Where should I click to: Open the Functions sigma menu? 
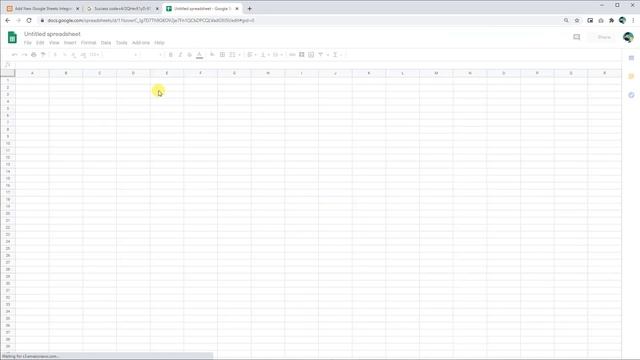[335, 55]
